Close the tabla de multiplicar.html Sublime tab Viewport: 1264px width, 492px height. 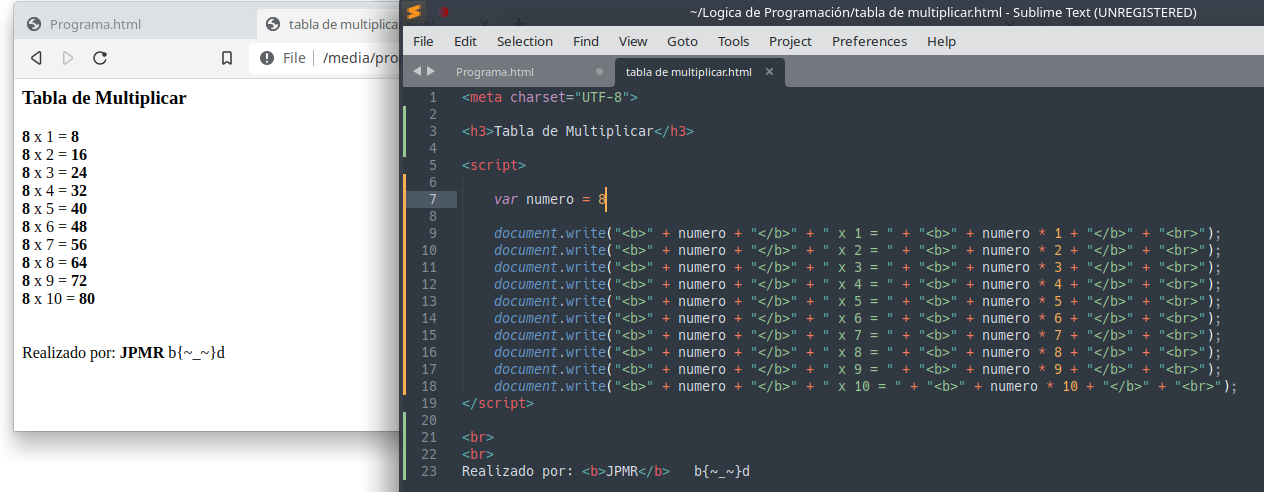[x=769, y=72]
